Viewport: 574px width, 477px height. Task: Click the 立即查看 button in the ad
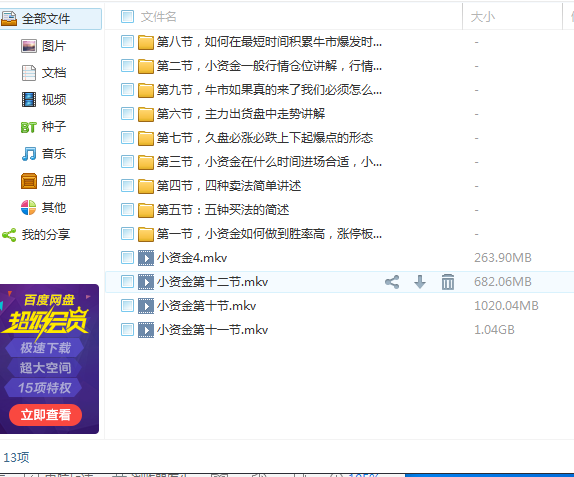pos(45,415)
